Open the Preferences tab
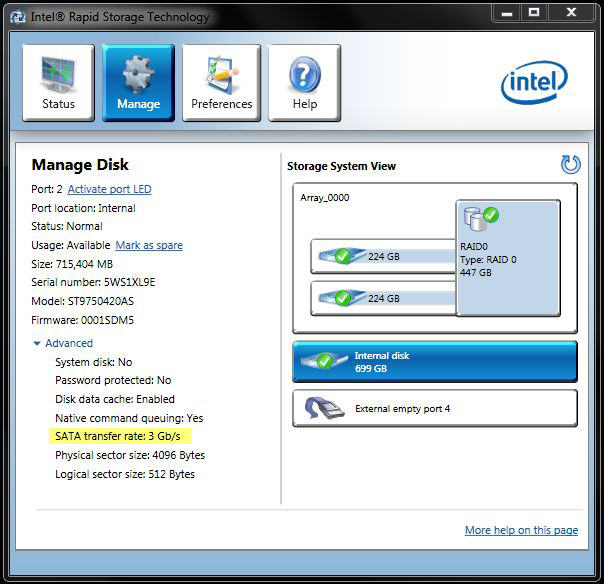Screen dimensions: 604x584 pos(221,83)
